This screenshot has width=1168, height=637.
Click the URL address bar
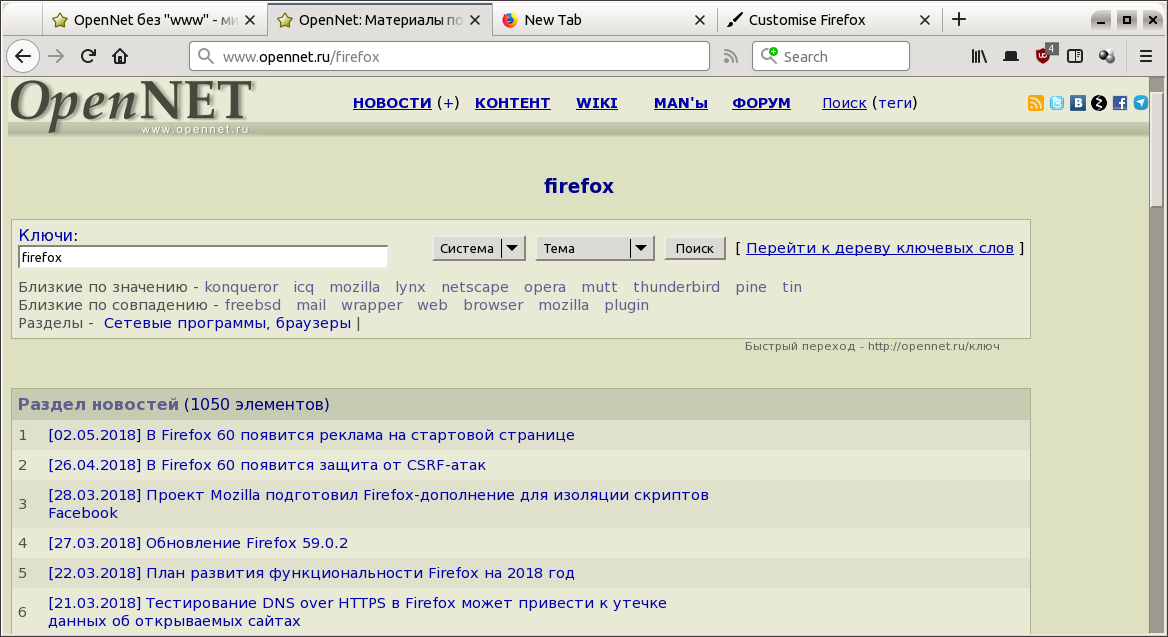(449, 57)
